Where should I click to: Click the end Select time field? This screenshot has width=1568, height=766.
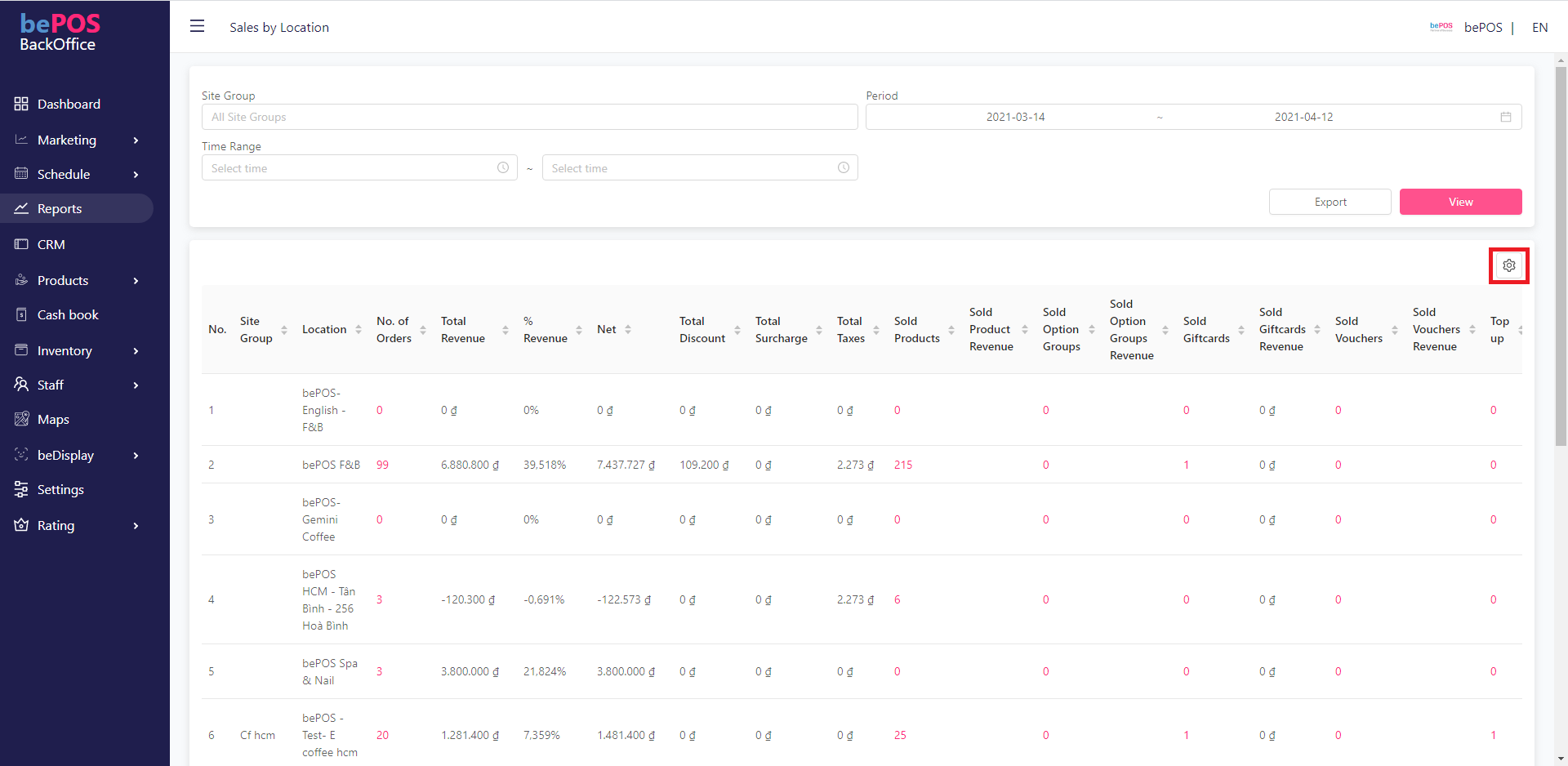pos(700,167)
